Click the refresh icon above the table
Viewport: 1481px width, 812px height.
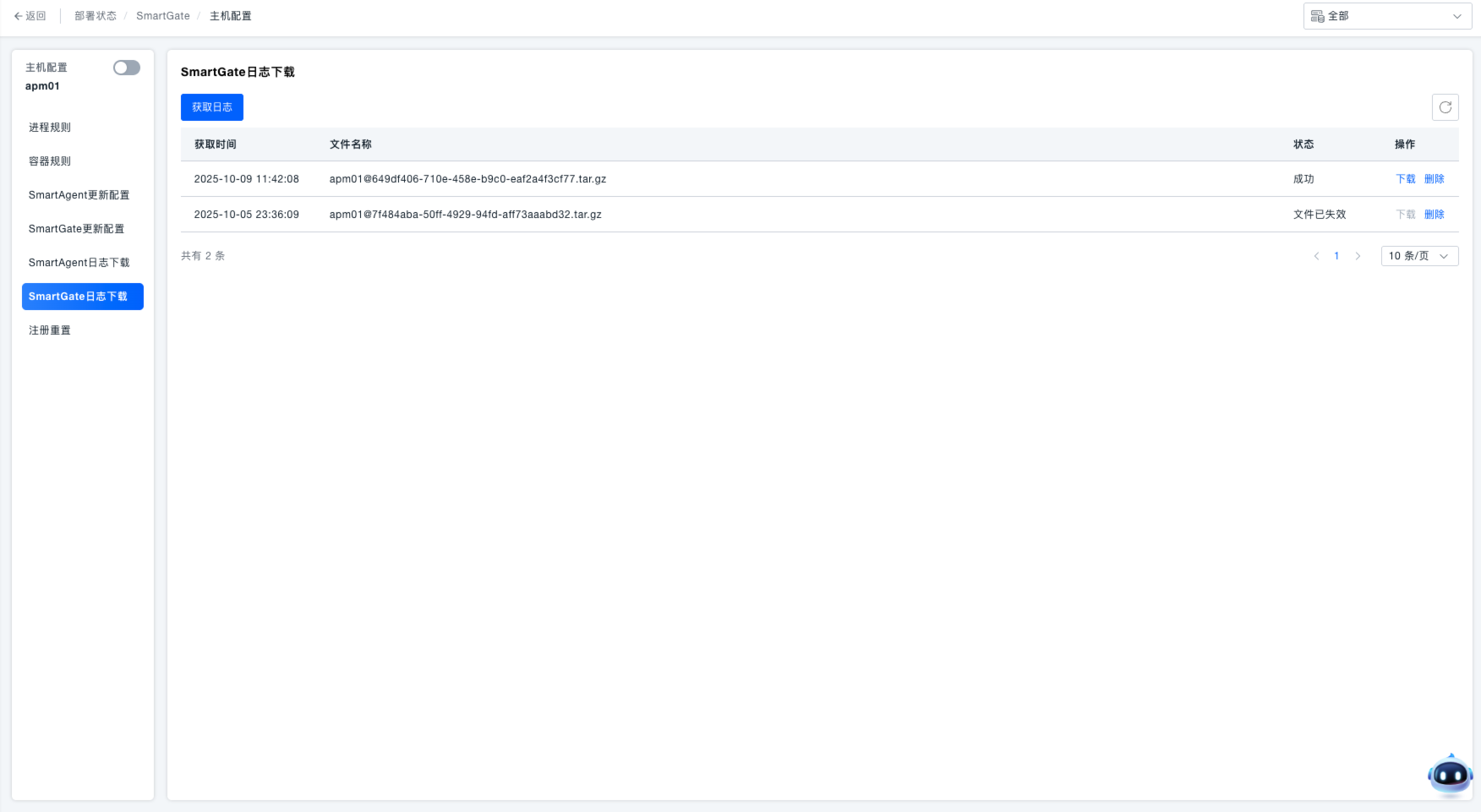(x=1445, y=107)
